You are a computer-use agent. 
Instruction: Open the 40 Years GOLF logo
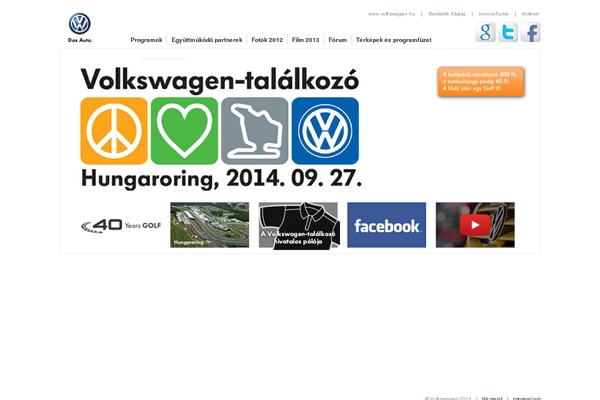coord(121,225)
